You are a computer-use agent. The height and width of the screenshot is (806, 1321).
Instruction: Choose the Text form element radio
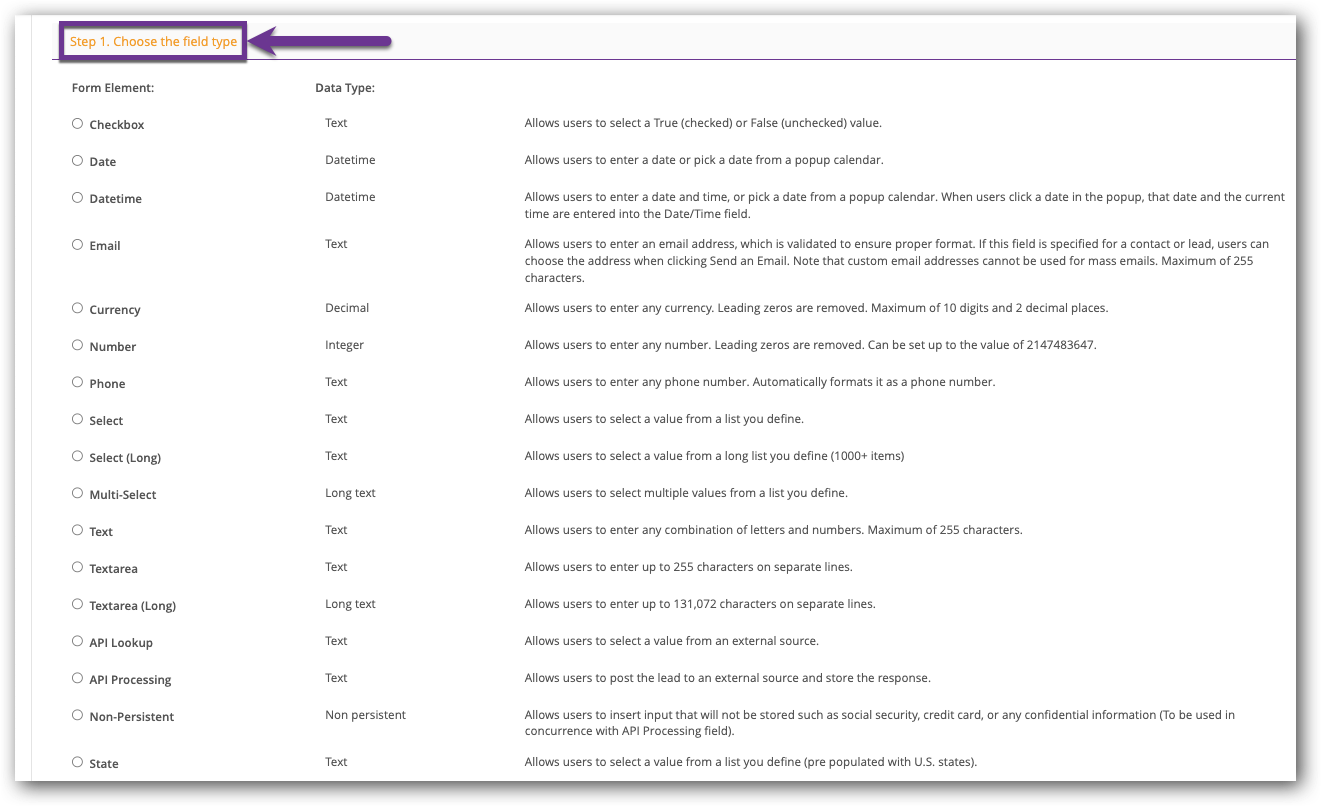click(x=78, y=531)
